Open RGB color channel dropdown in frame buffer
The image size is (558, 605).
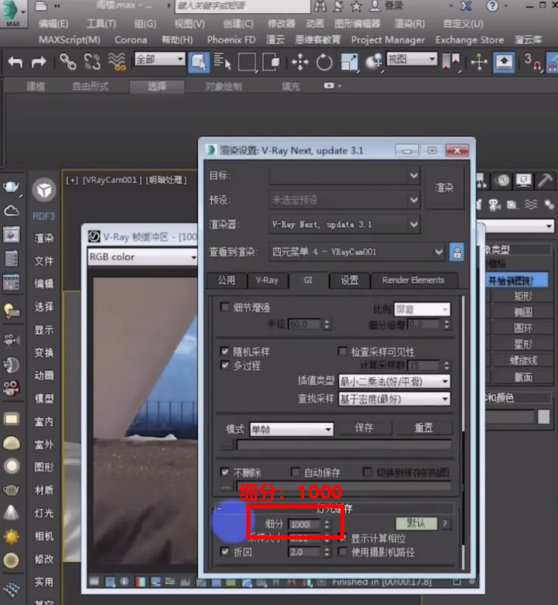coord(143,257)
